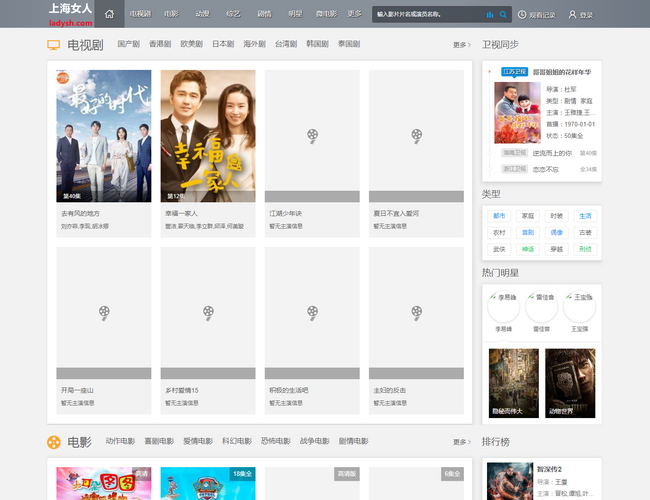Viewport: 650px width, 500px height.
Task: Select the 韩国剧 category link
Action: 318,45
